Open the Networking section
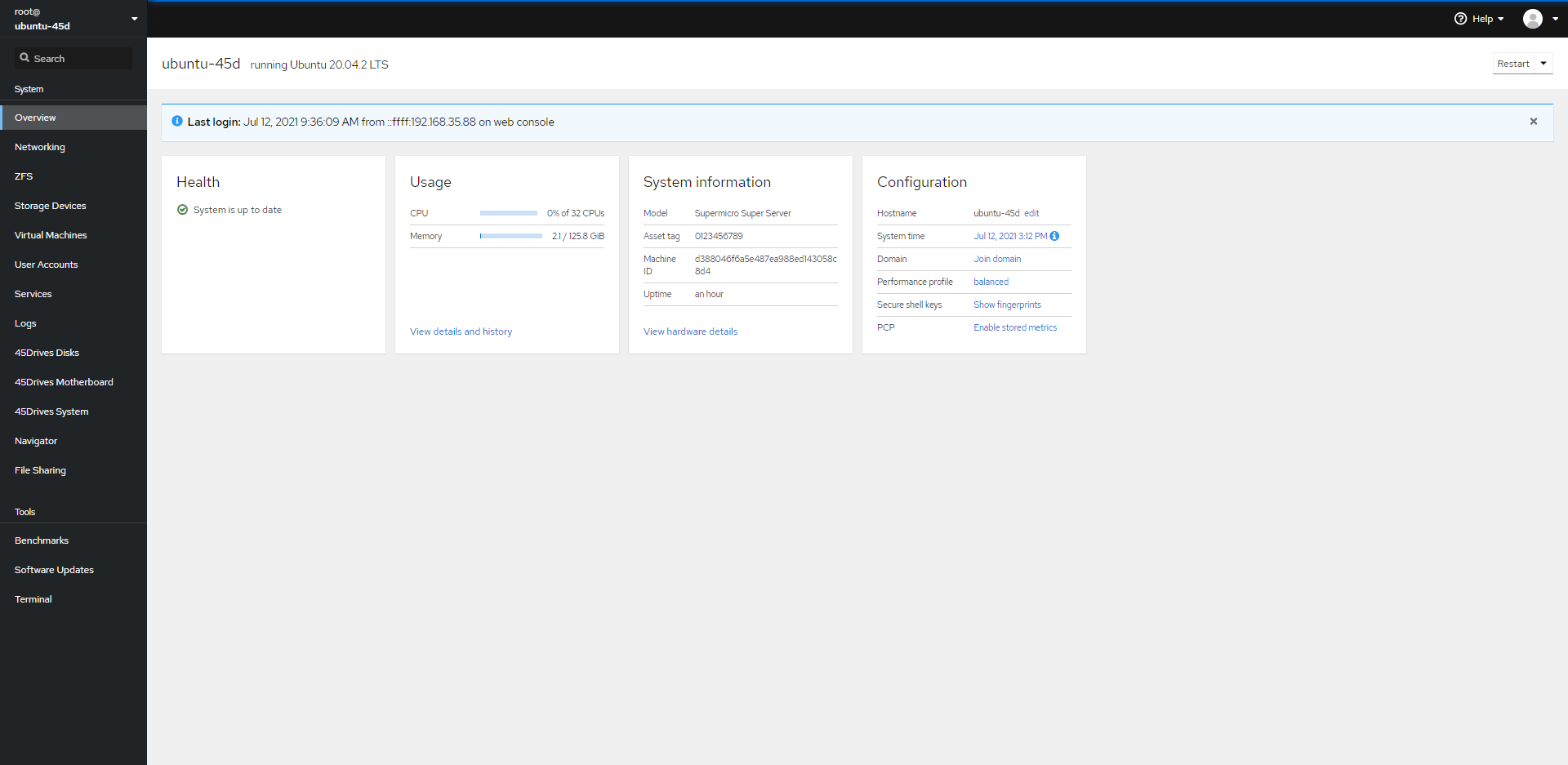1568x765 pixels. 39,147
